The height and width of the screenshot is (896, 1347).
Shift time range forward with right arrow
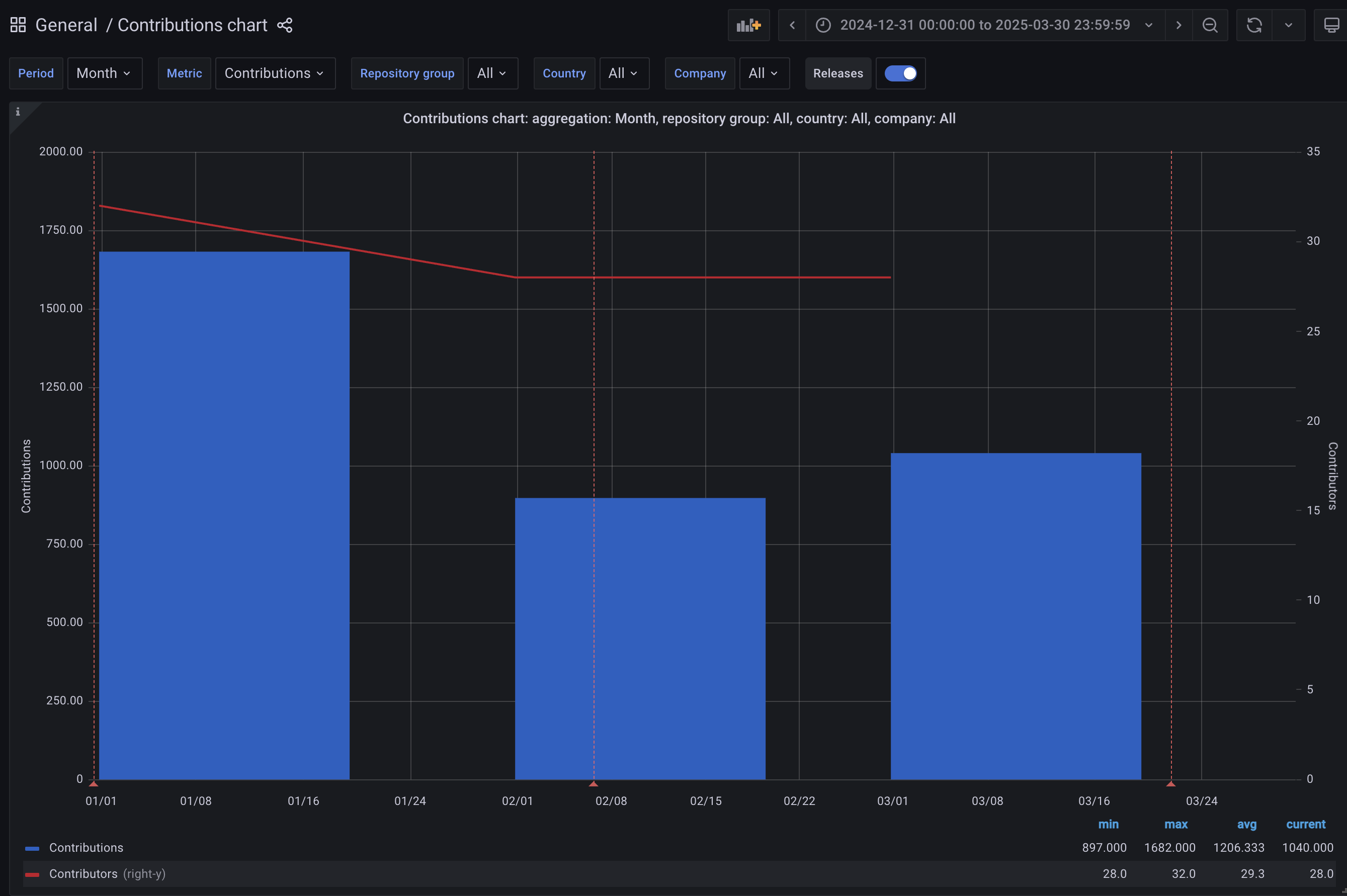coord(1178,25)
